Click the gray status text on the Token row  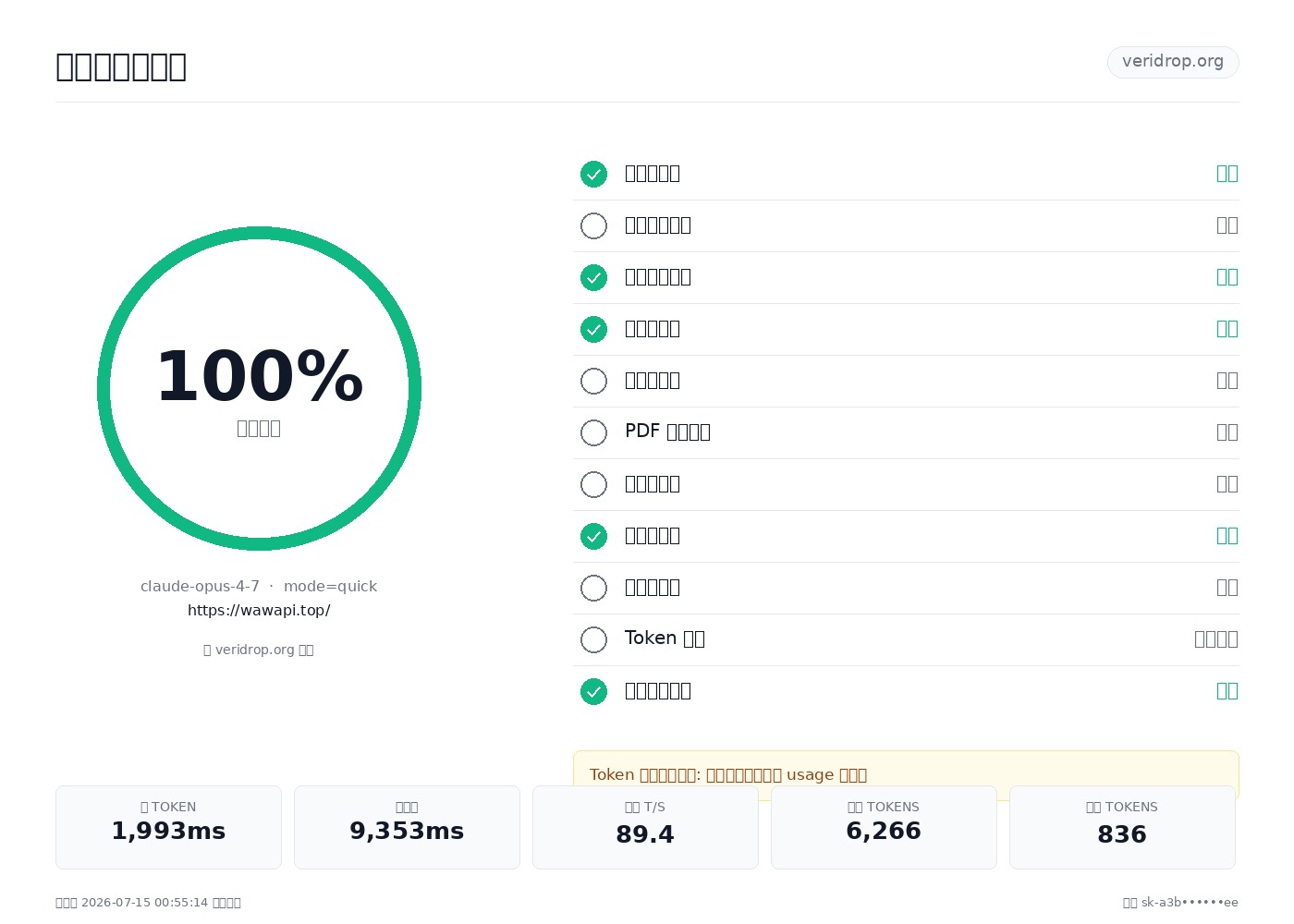(x=1216, y=638)
